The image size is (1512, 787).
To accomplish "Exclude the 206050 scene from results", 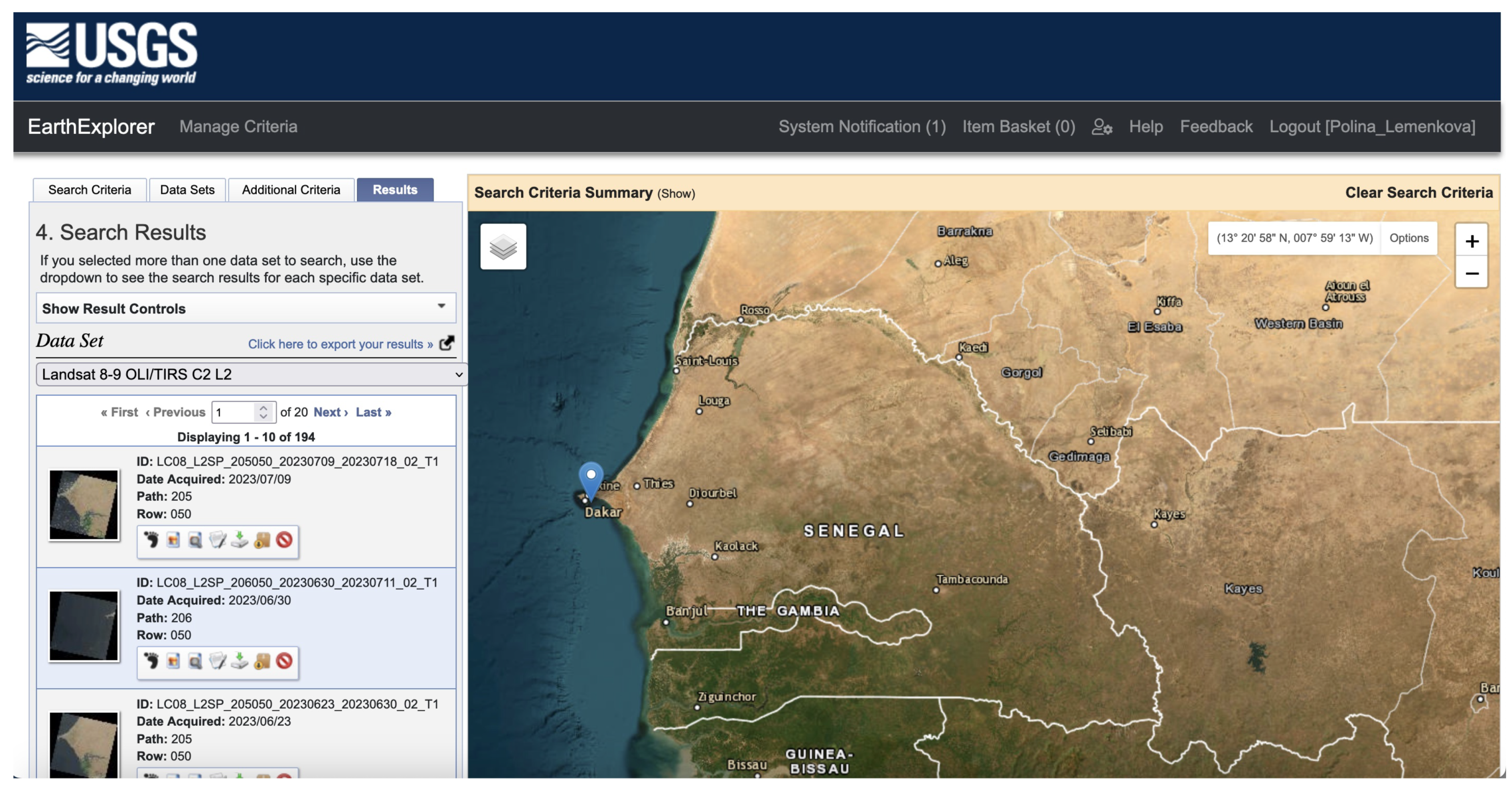I will pyautogui.click(x=284, y=662).
